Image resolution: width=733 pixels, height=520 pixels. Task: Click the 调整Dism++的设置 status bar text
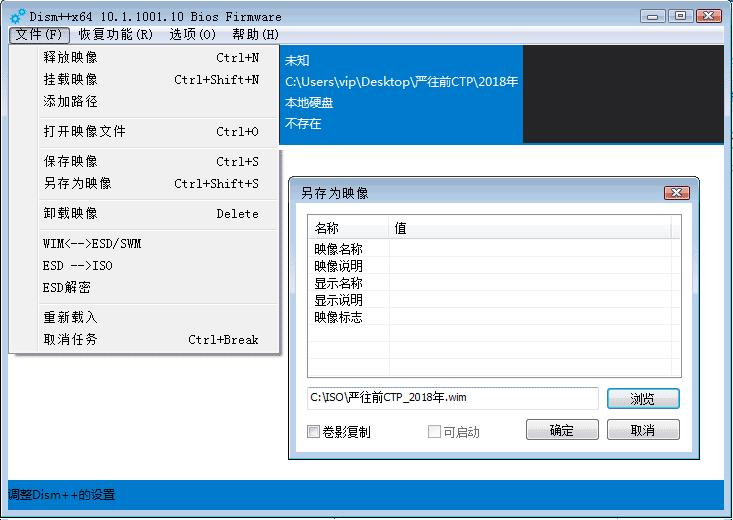point(62,494)
